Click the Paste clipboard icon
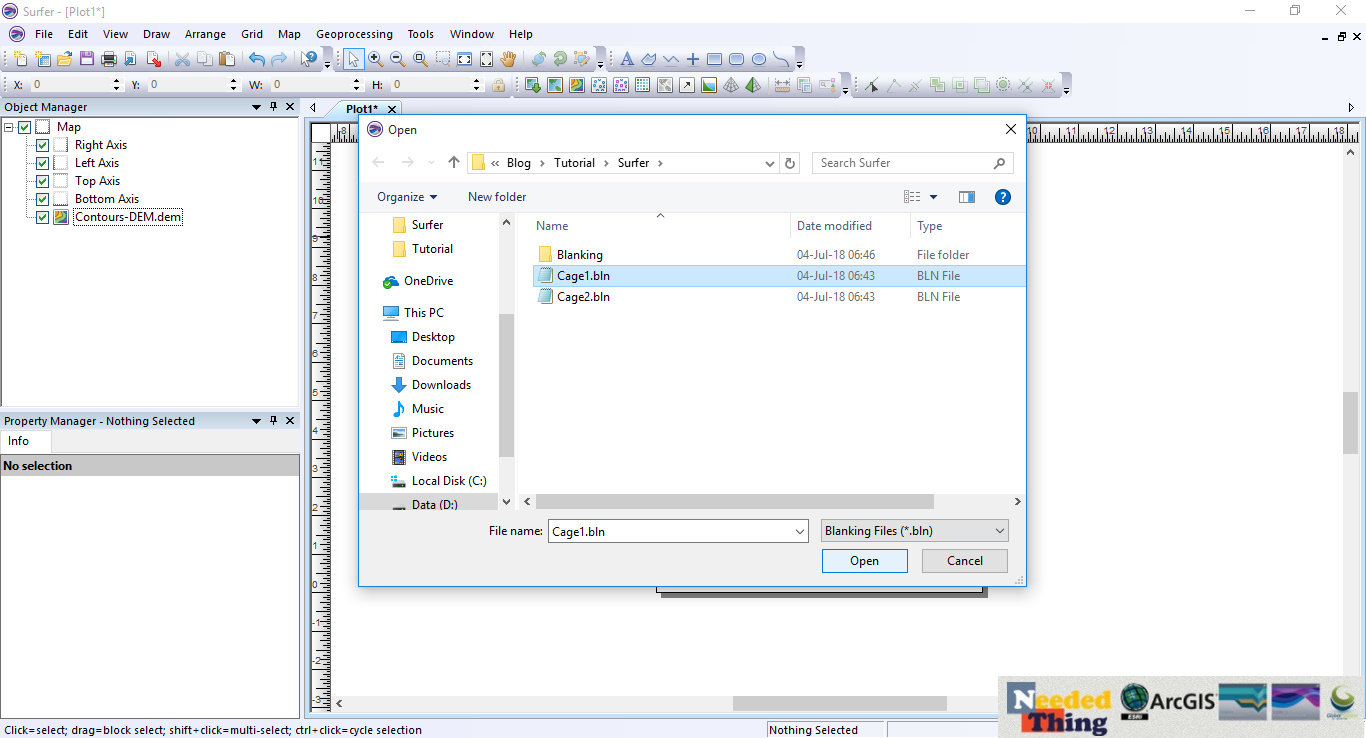The image size is (1366, 738). pos(227,59)
